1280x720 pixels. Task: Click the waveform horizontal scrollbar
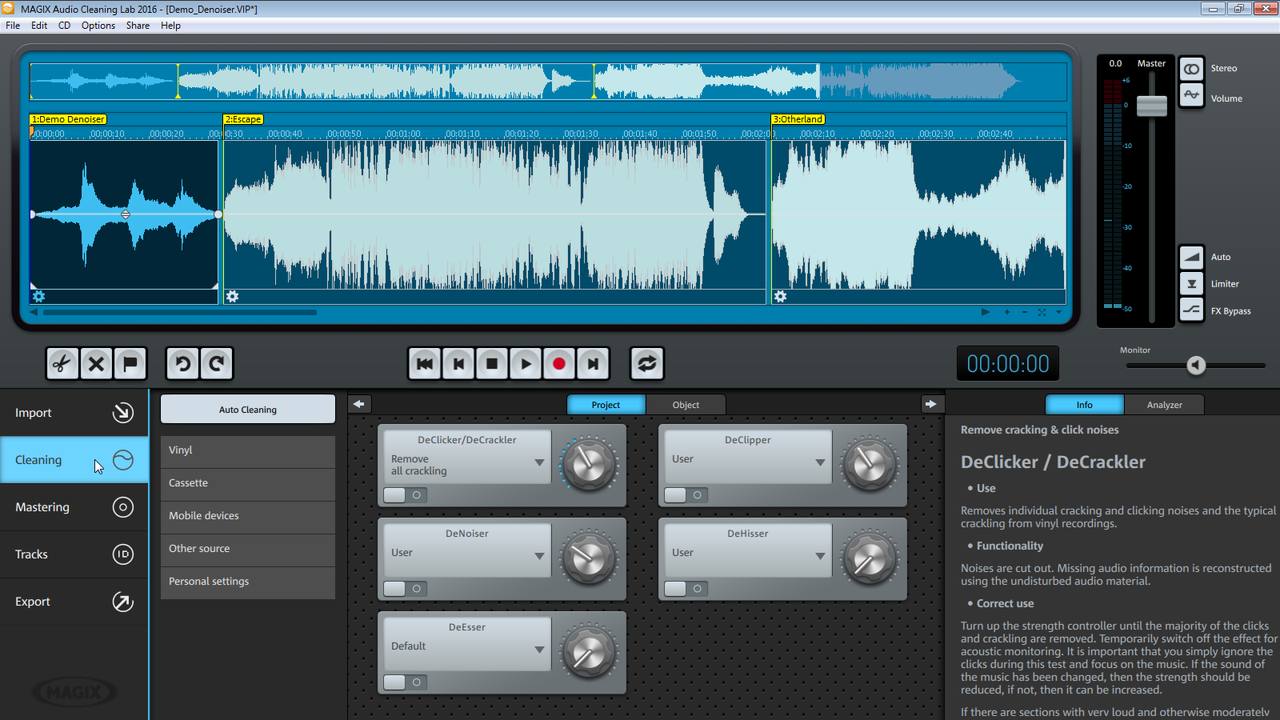point(180,312)
